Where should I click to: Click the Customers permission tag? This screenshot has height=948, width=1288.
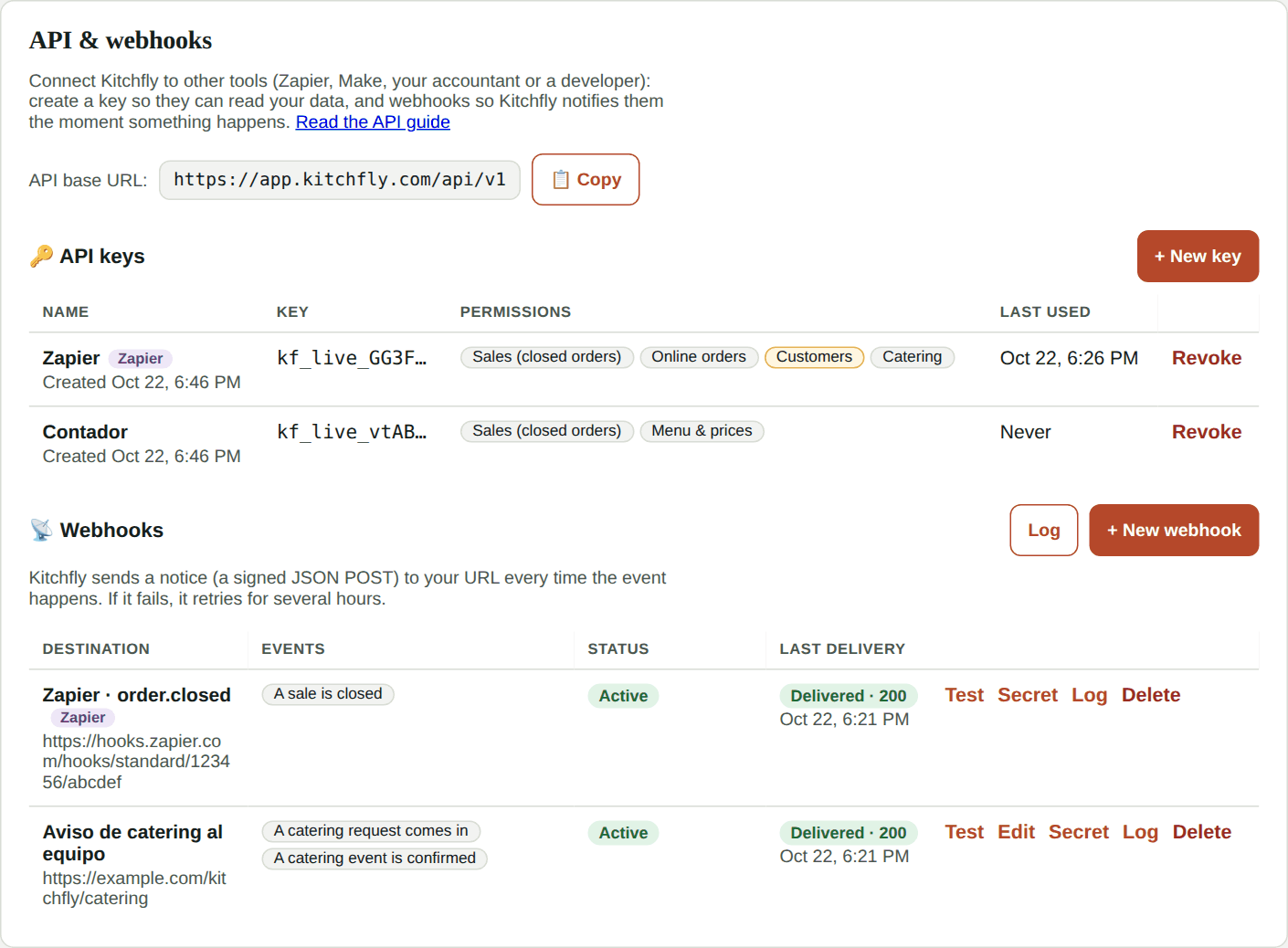(814, 357)
